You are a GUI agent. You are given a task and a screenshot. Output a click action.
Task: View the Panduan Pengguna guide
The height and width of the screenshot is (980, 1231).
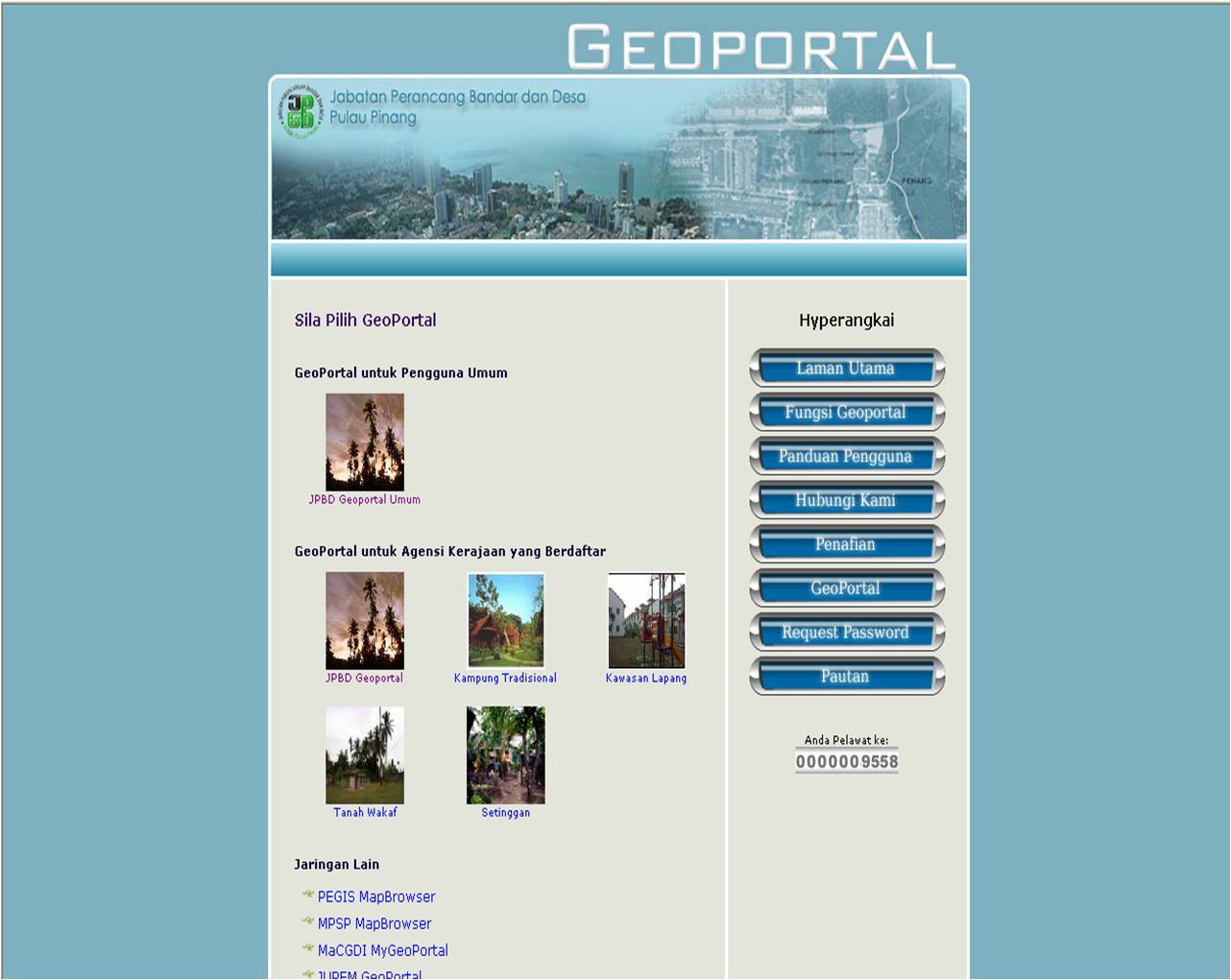846,456
